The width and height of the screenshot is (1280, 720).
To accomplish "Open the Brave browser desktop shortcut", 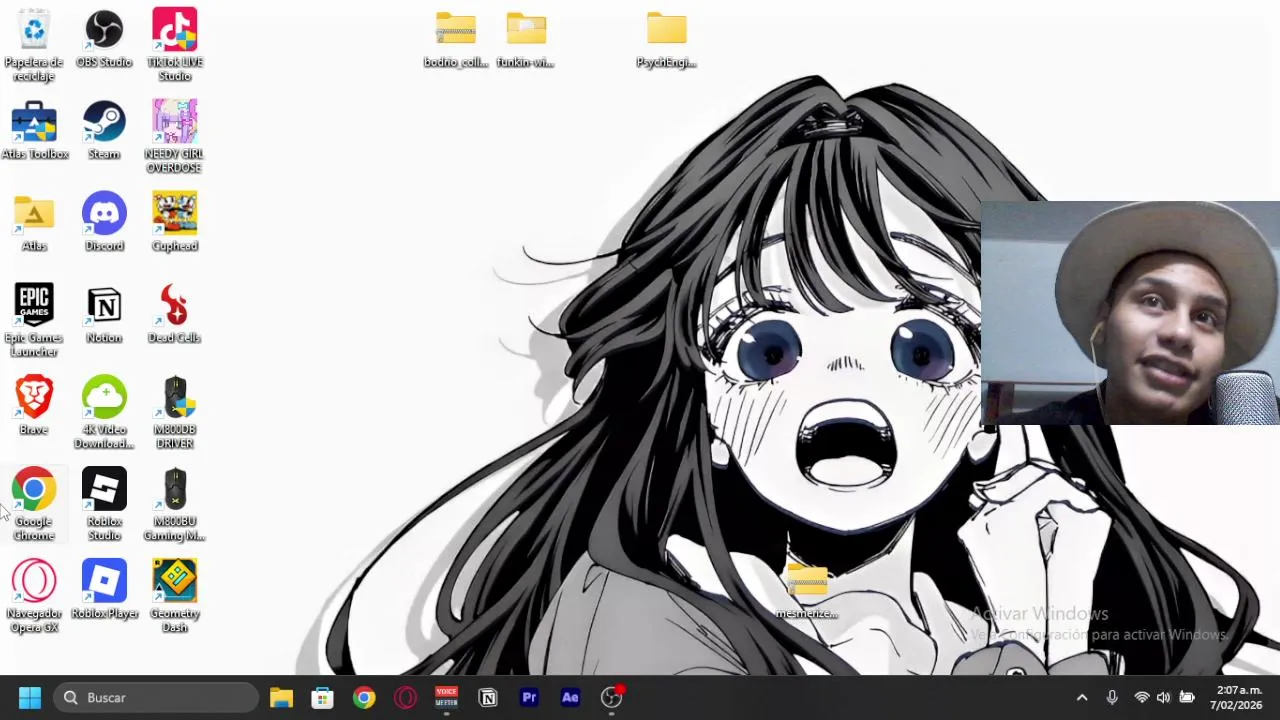I will (34, 407).
